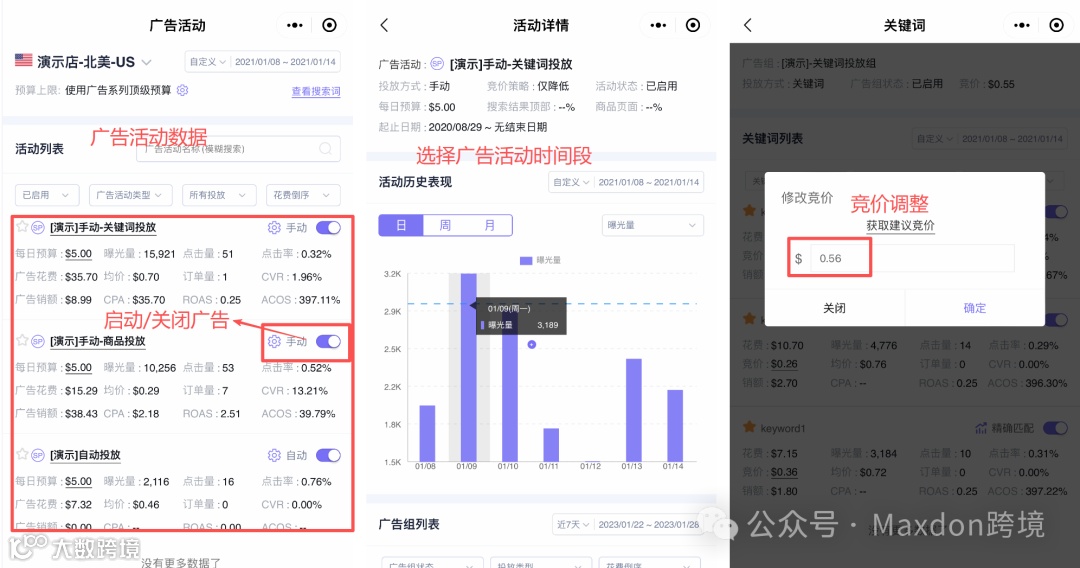
Task: Open 近7天 dropdown in 广告组列表
Action: point(572,525)
